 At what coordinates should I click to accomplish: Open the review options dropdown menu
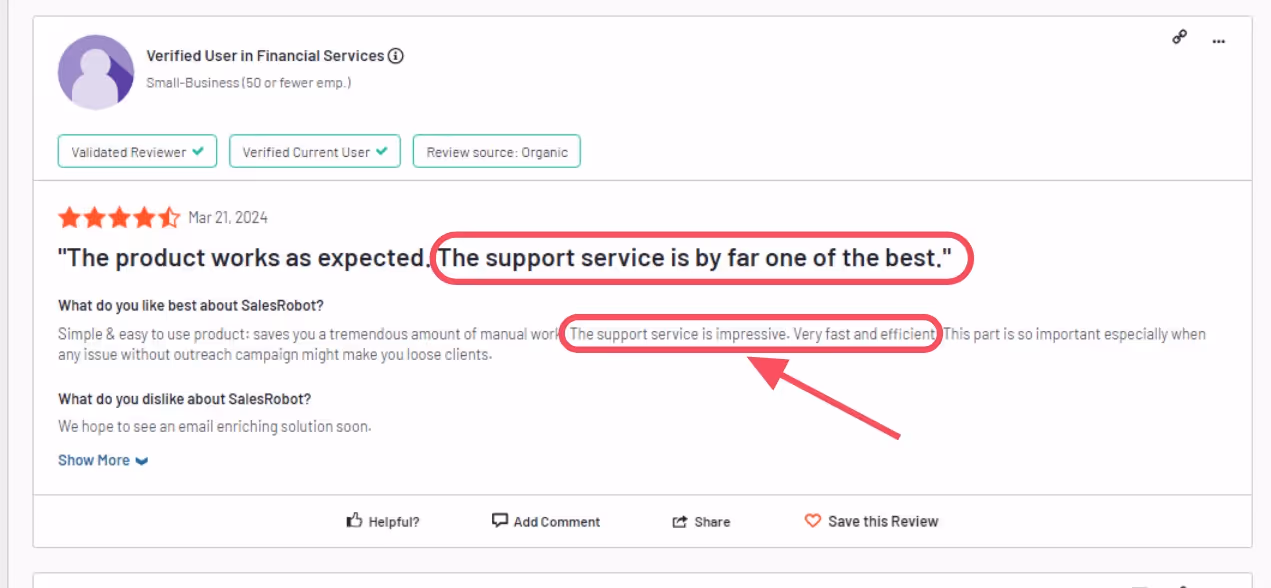pos(1218,40)
